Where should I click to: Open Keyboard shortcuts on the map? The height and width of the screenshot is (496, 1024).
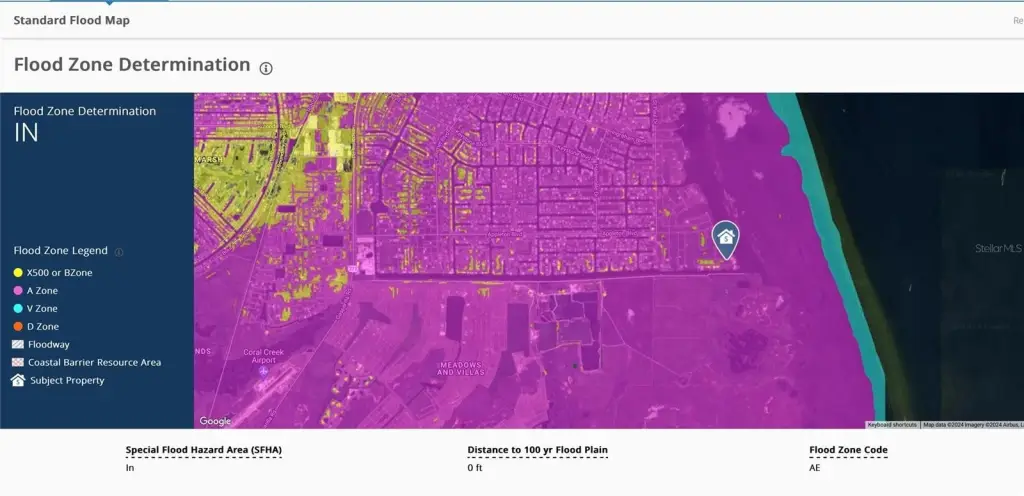click(892, 425)
